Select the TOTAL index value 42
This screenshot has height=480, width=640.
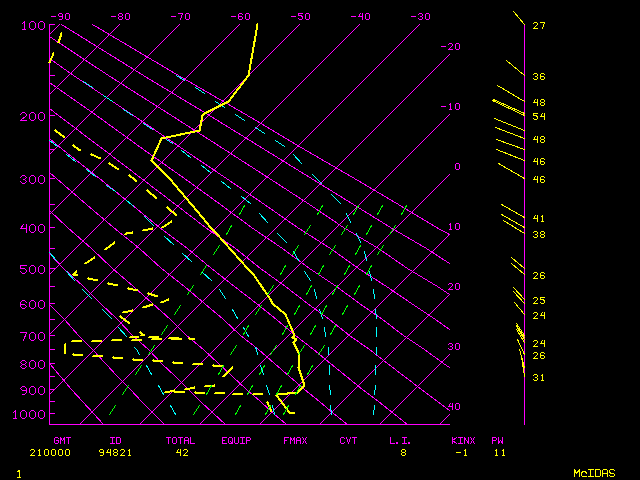click(182, 453)
